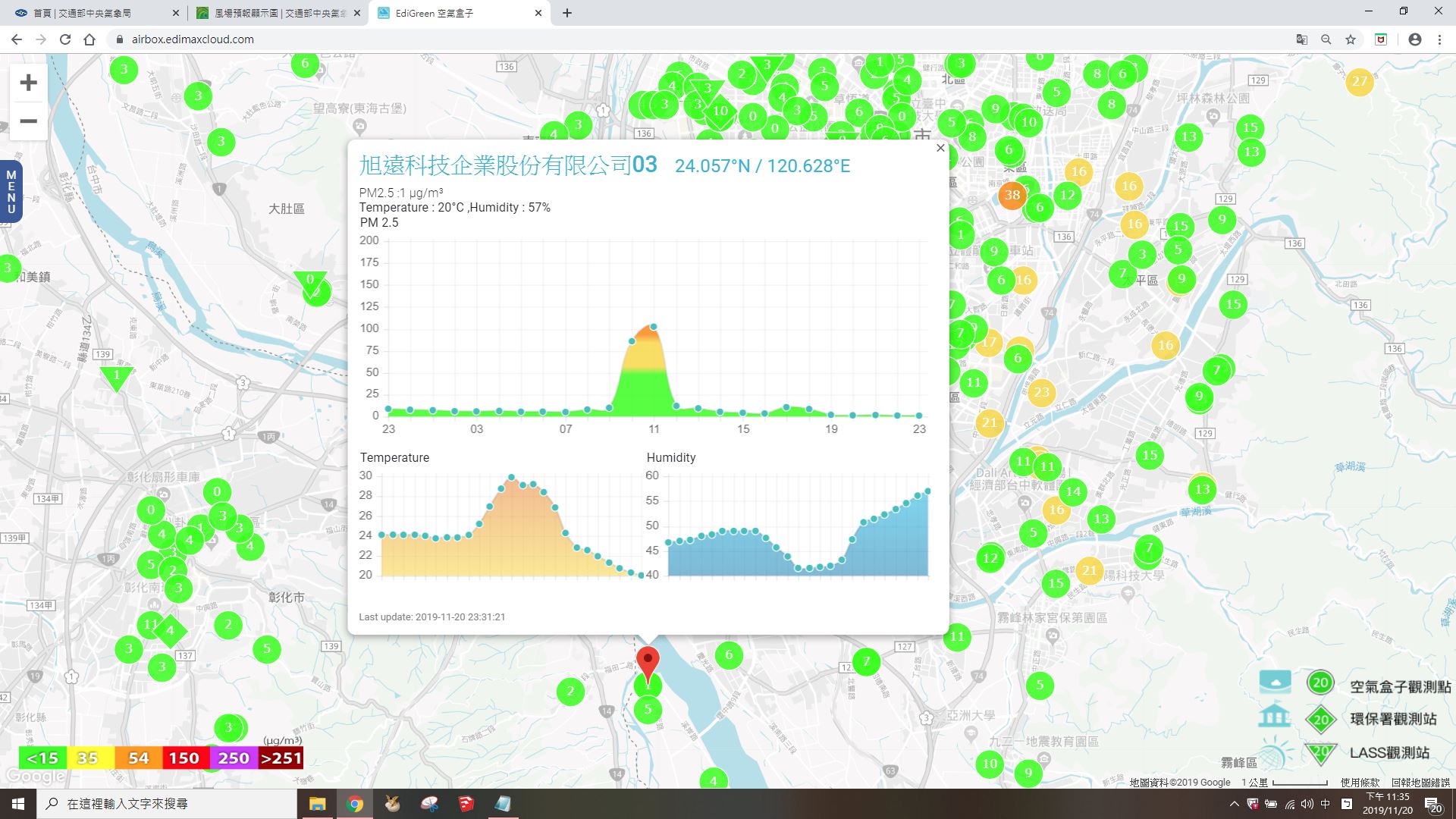Open 使用條款 terms link
The height and width of the screenshot is (819, 1456).
1360,782
